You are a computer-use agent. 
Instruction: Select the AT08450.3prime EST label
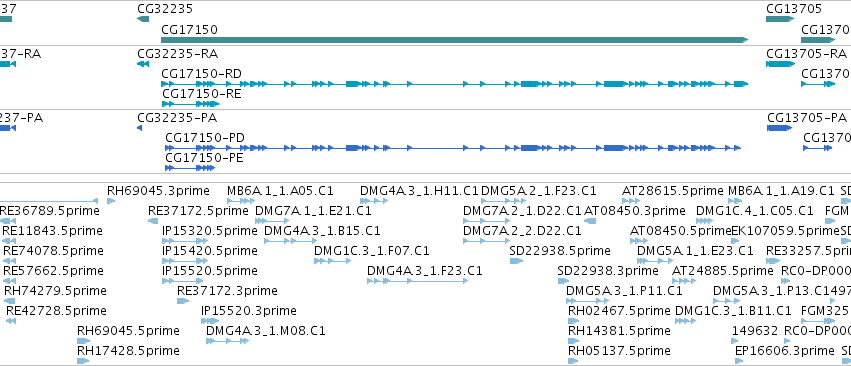pos(635,211)
